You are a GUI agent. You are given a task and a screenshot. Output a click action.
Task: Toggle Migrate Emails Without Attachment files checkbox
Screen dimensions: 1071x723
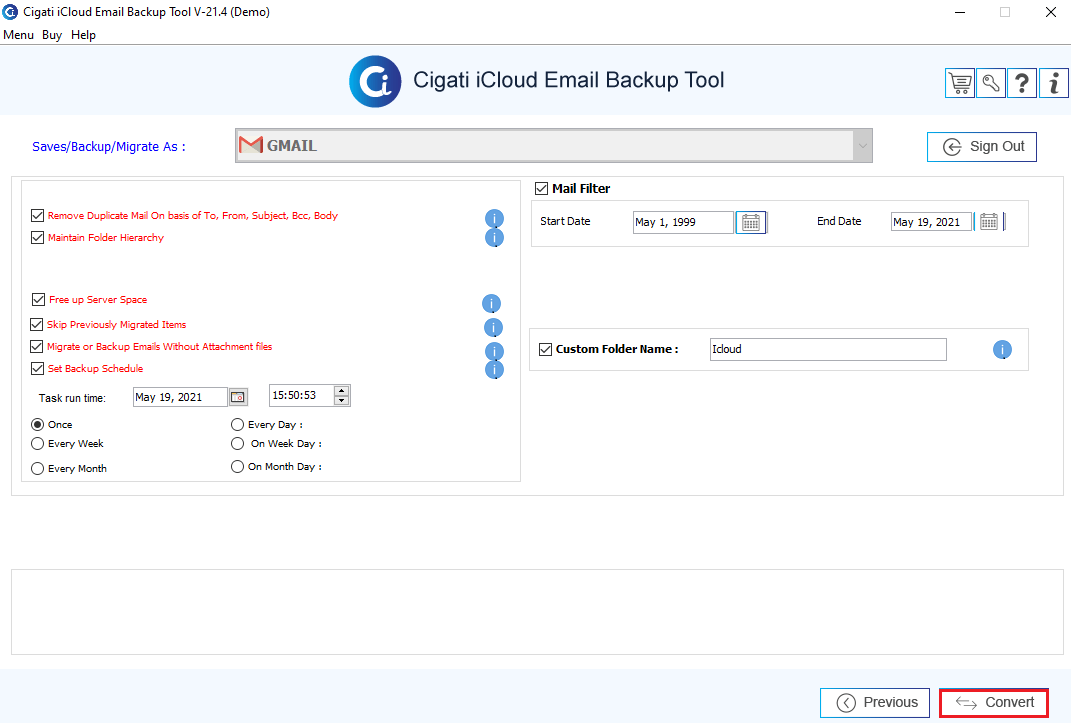pyautogui.click(x=37, y=347)
